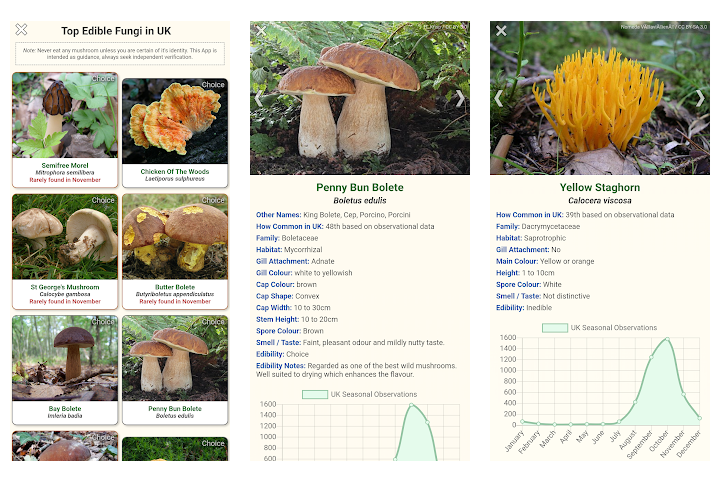This screenshot has width=718, height=484.
Task: Go to next photo of Yellow Staghorn
Action: [700, 98]
